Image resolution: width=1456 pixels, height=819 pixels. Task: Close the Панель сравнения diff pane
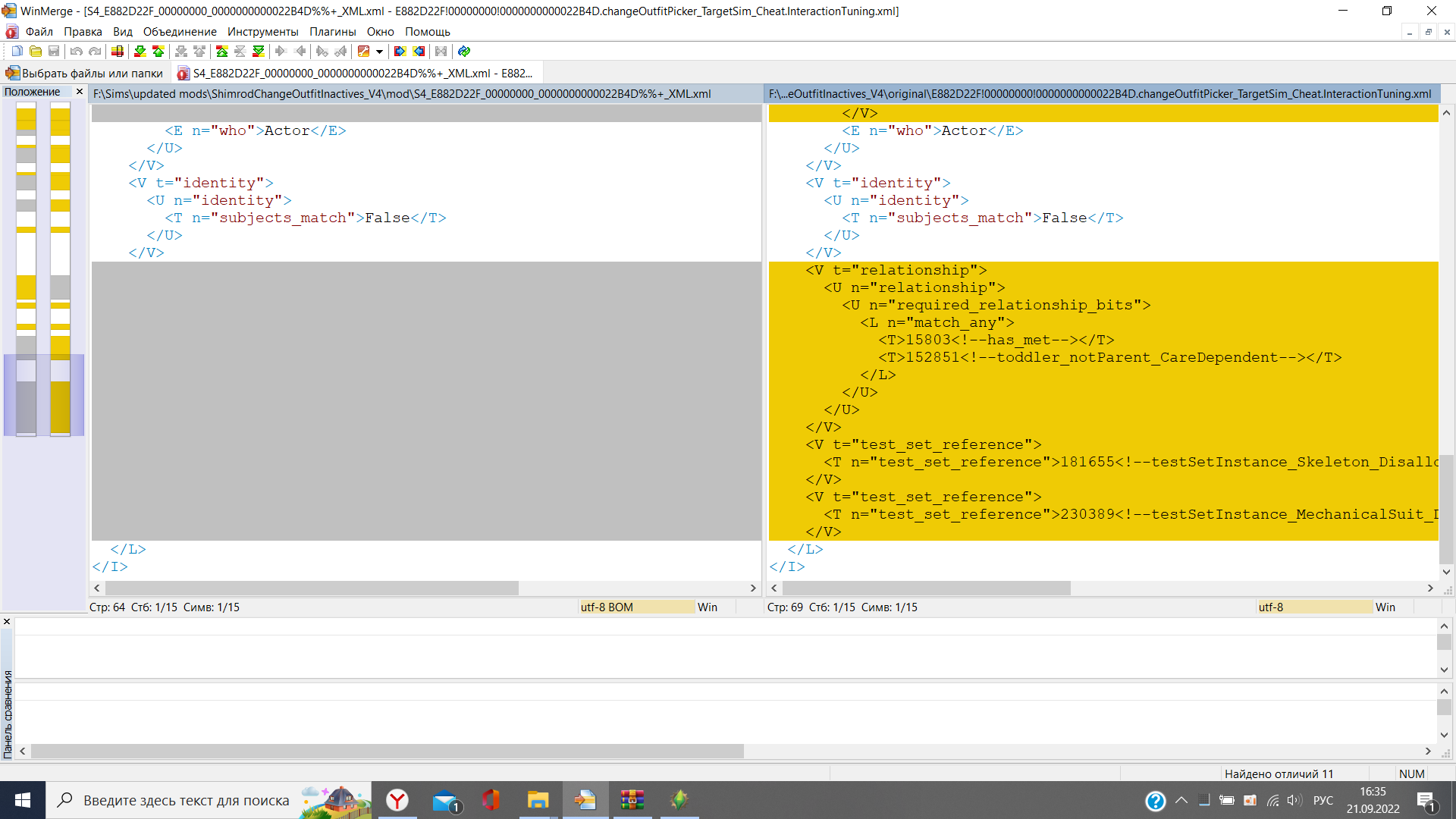[x=7, y=622]
